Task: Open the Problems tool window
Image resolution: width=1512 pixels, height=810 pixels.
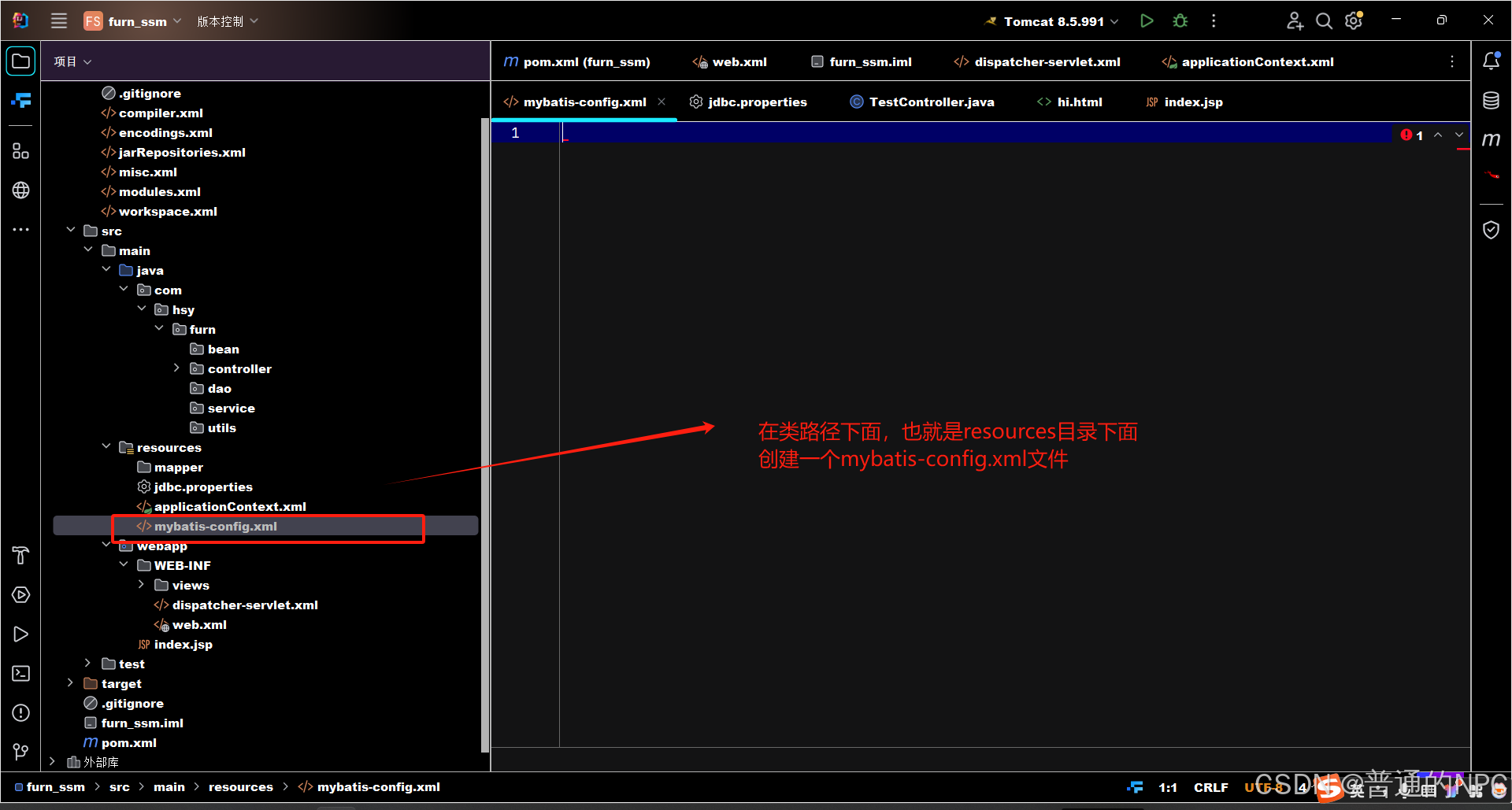Action: [x=21, y=713]
